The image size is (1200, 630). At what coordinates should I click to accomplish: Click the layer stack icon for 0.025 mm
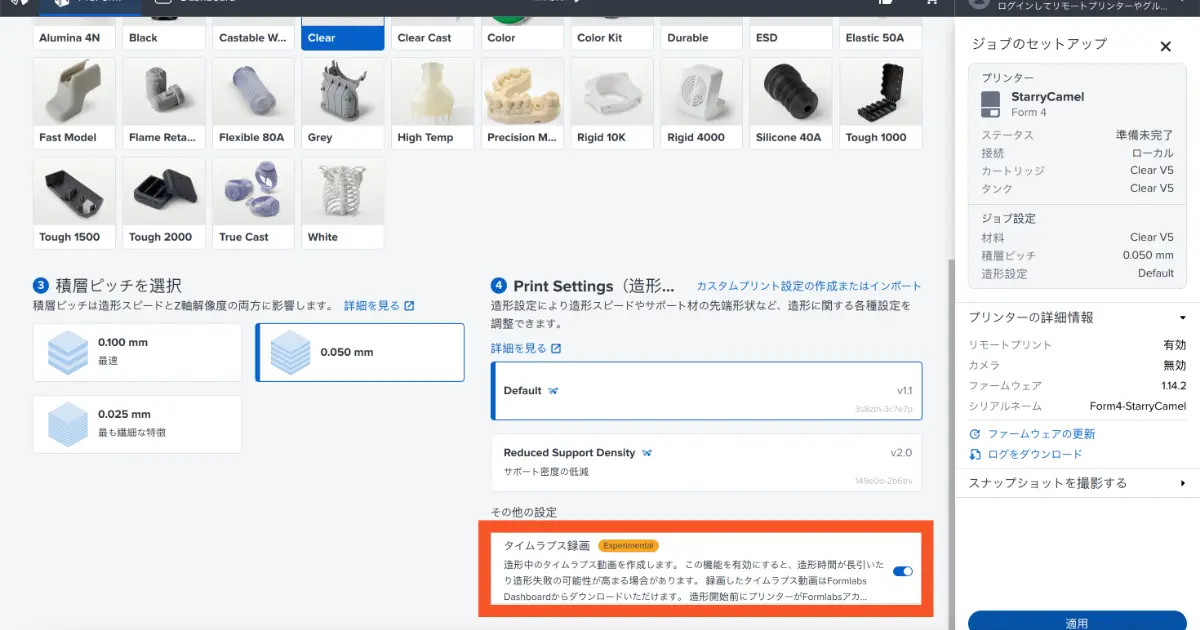[x=68, y=424]
